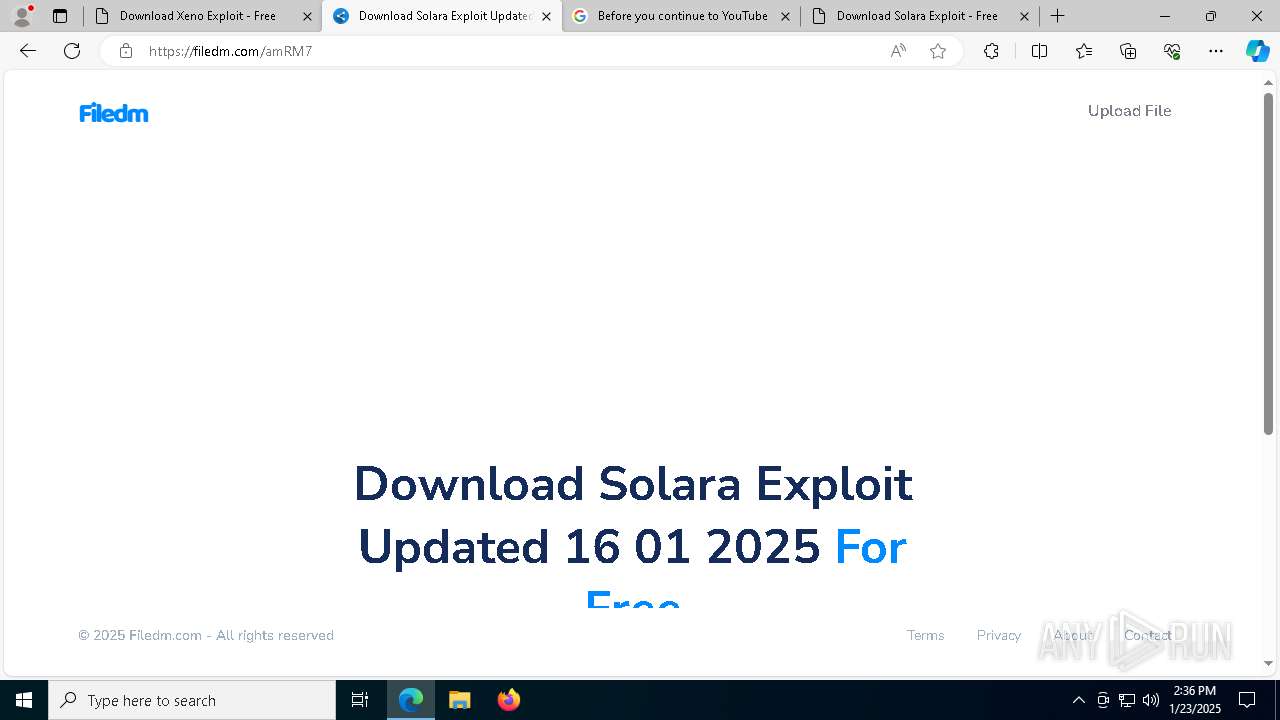Close the active Solara Exploit Updated tab
Image resolution: width=1280 pixels, height=720 pixels.
[546, 16]
